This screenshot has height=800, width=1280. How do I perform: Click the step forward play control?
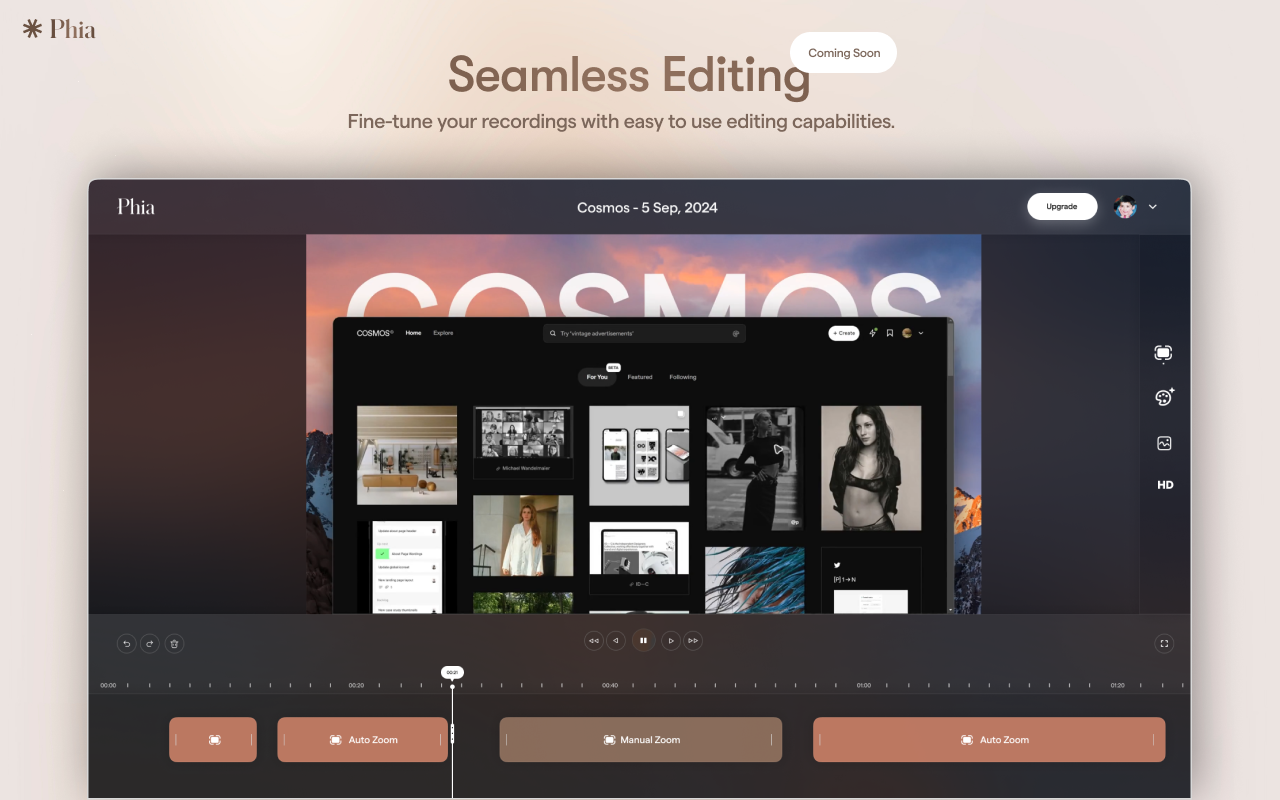671,640
